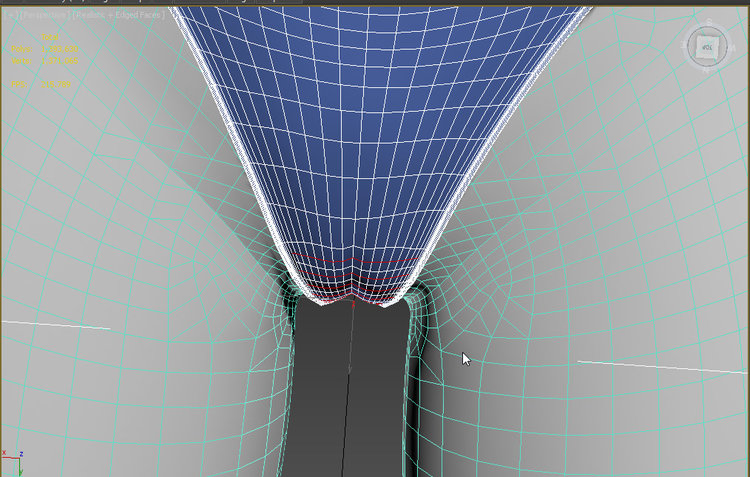Open the Perspective point-of-view viewport menu

(43, 15)
